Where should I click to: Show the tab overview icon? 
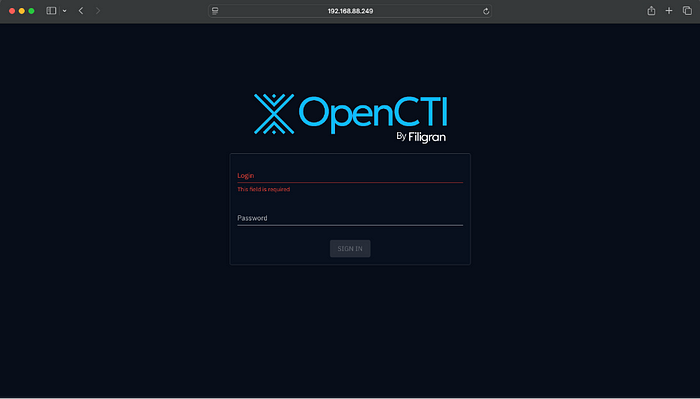(x=687, y=11)
